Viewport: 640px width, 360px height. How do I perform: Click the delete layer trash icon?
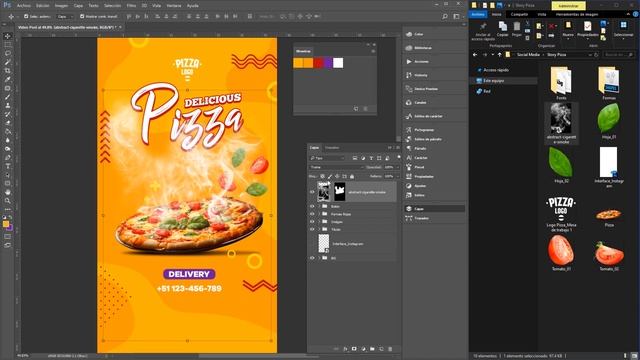pos(390,349)
